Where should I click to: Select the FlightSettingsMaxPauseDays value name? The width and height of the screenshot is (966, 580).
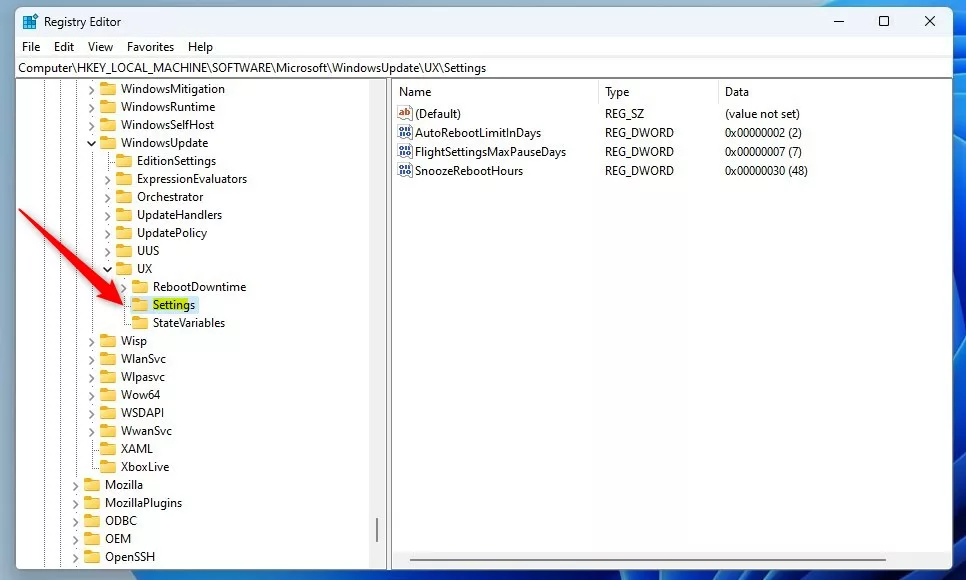coord(490,152)
